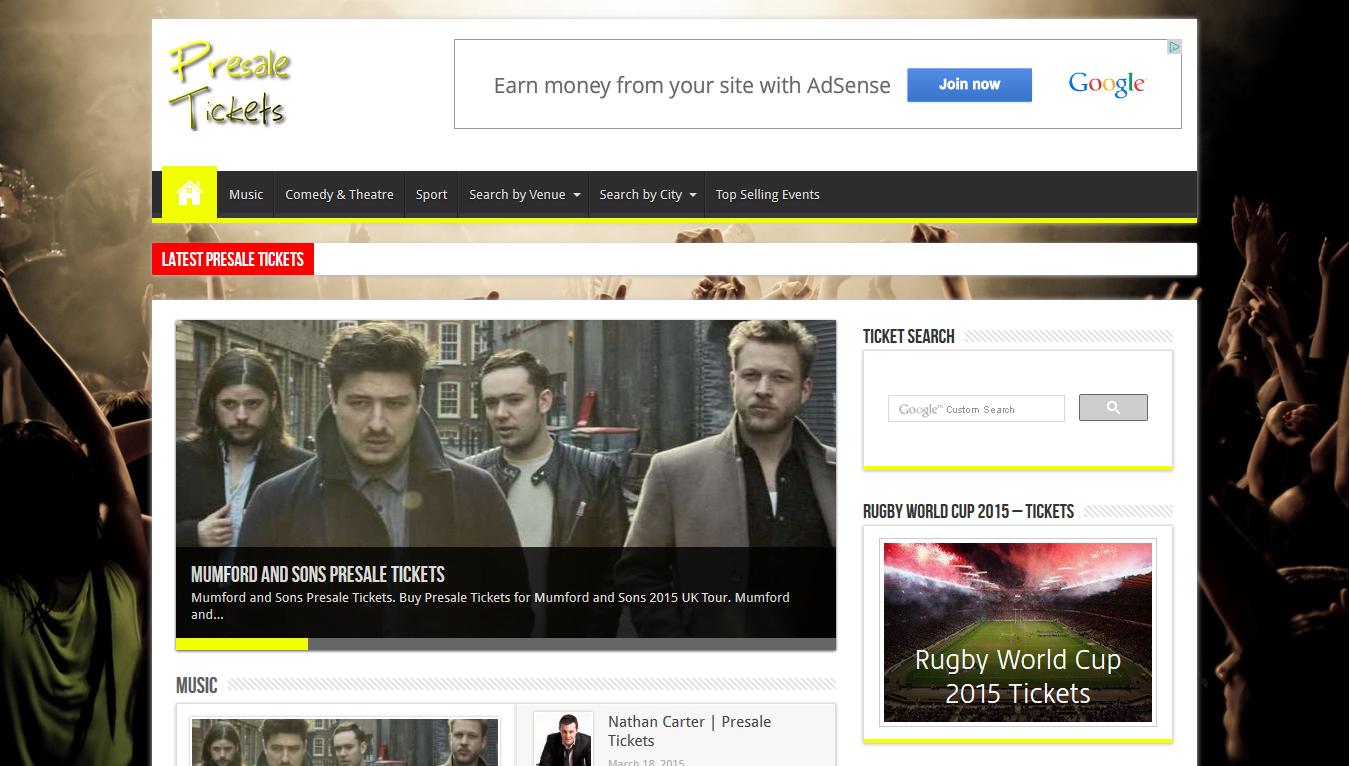Open Rugby World Cup 2015 Tickets image
The height and width of the screenshot is (766, 1350).
click(x=1018, y=633)
